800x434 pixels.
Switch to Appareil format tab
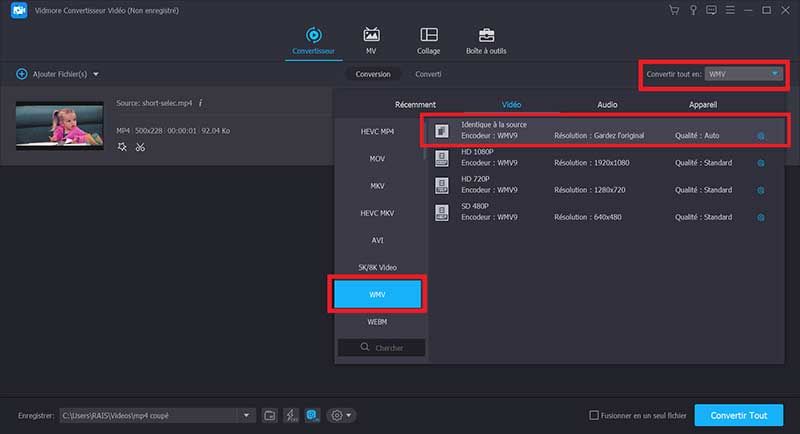pos(703,105)
